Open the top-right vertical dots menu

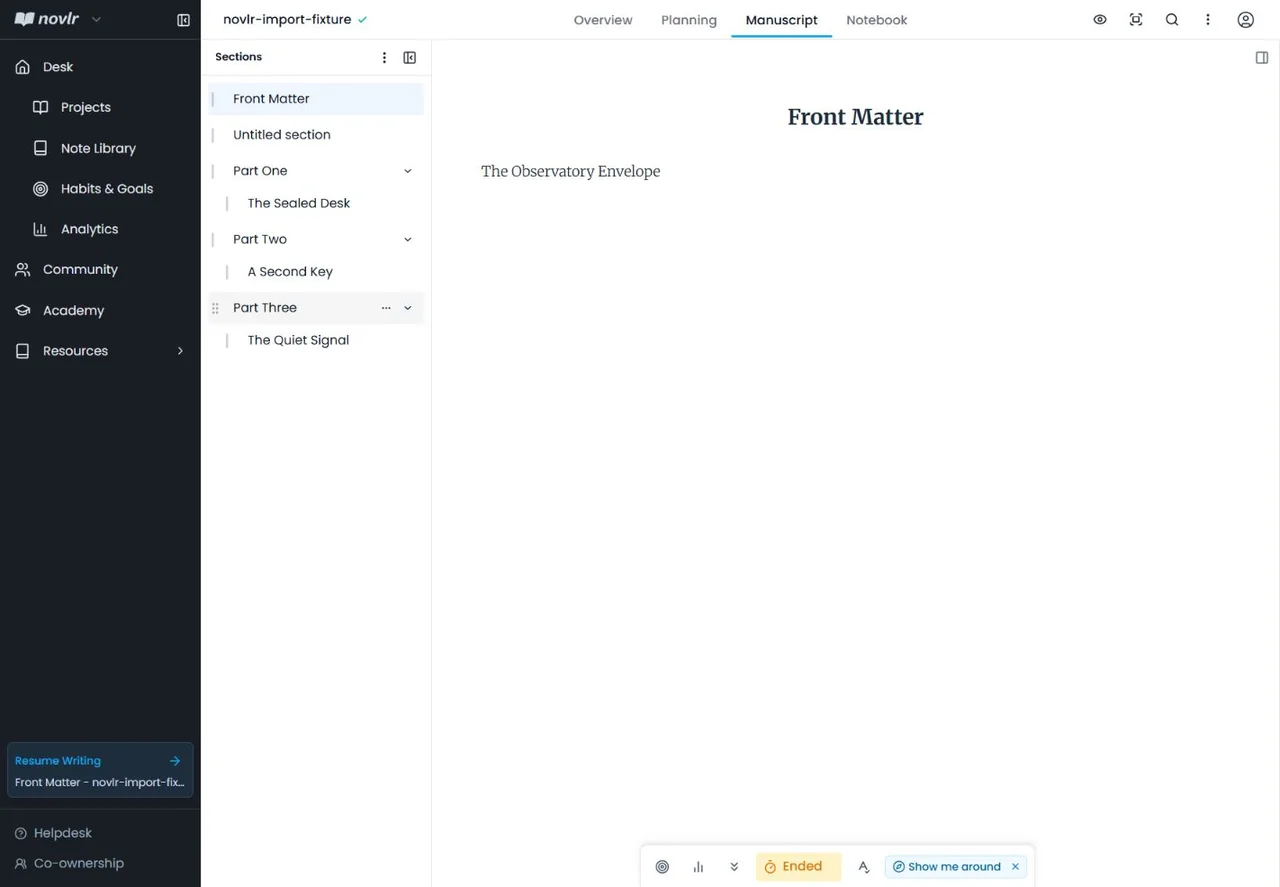coord(1208,20)
